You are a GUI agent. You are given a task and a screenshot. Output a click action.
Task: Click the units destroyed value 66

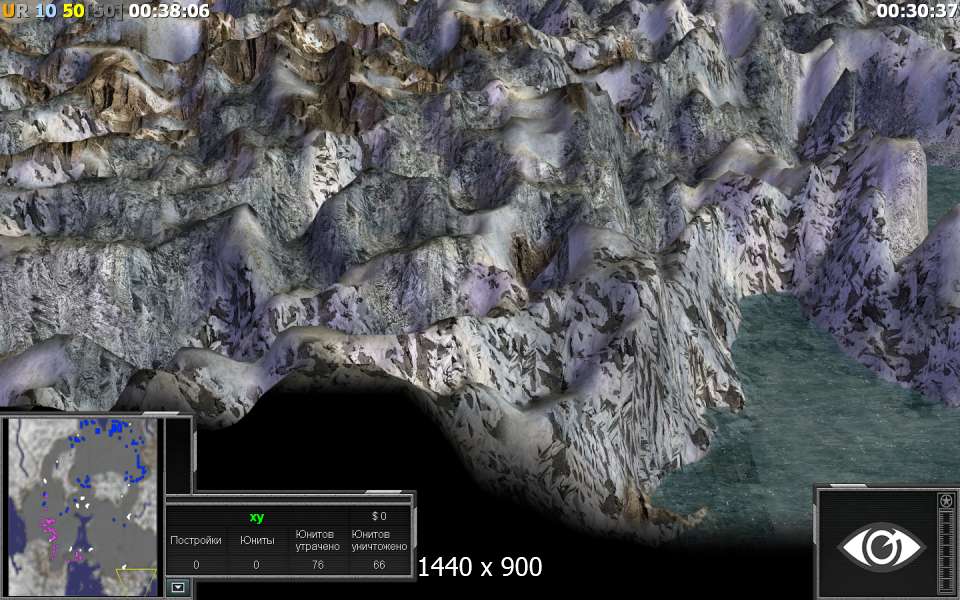point(379,565)
